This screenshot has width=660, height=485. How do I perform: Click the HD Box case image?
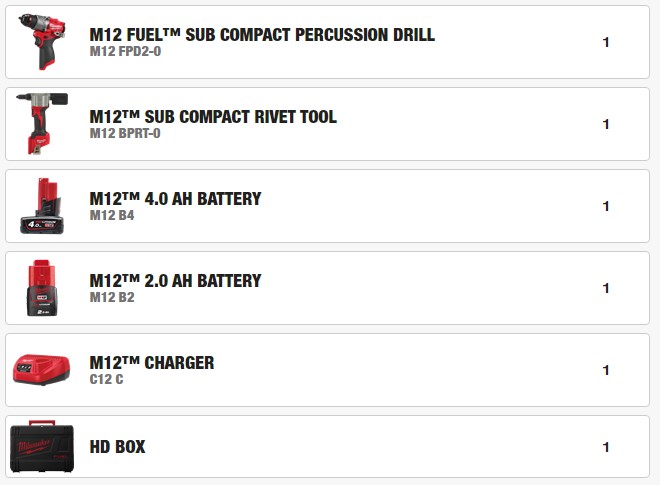pyautogui.click(x=41, y=447)
